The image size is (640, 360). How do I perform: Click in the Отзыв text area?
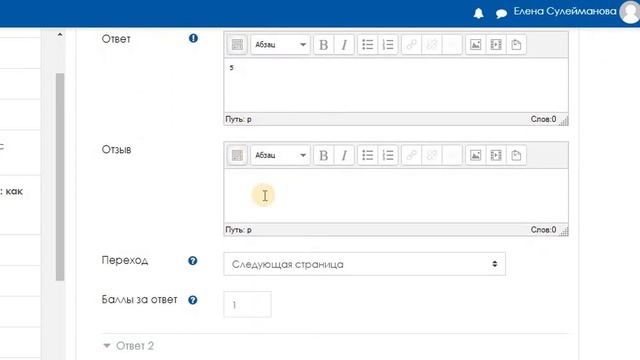396,196
